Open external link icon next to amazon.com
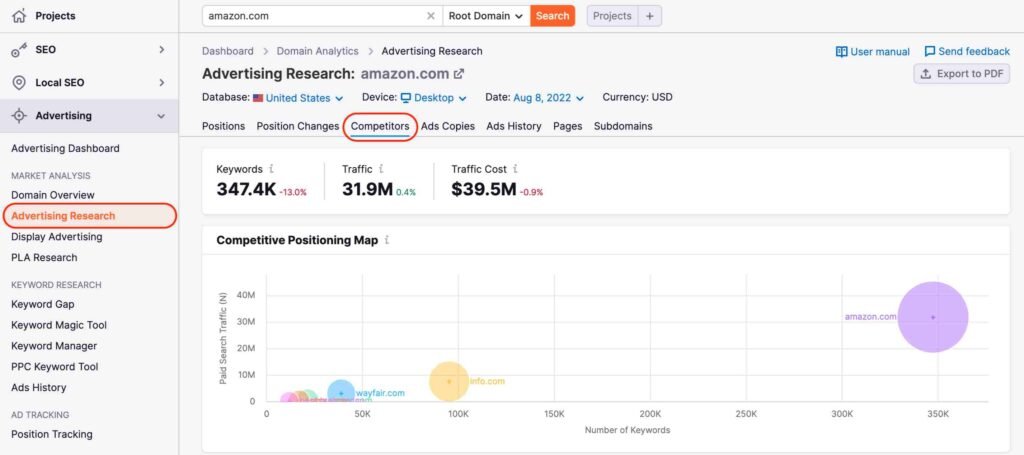Screen dimensions: 1024x455 click(x=459, y=74)
